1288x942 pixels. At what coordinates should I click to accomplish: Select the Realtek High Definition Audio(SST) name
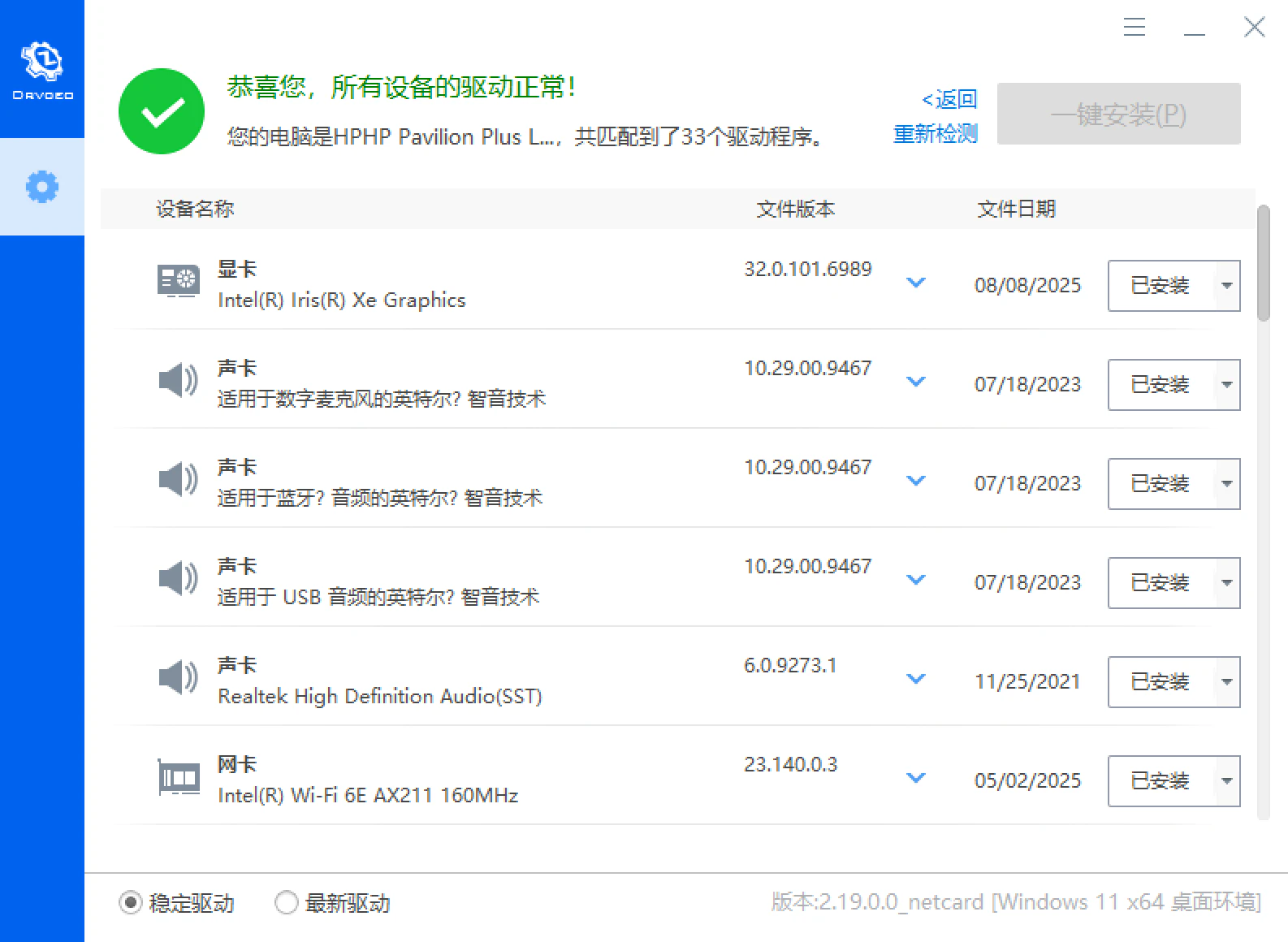380,697
